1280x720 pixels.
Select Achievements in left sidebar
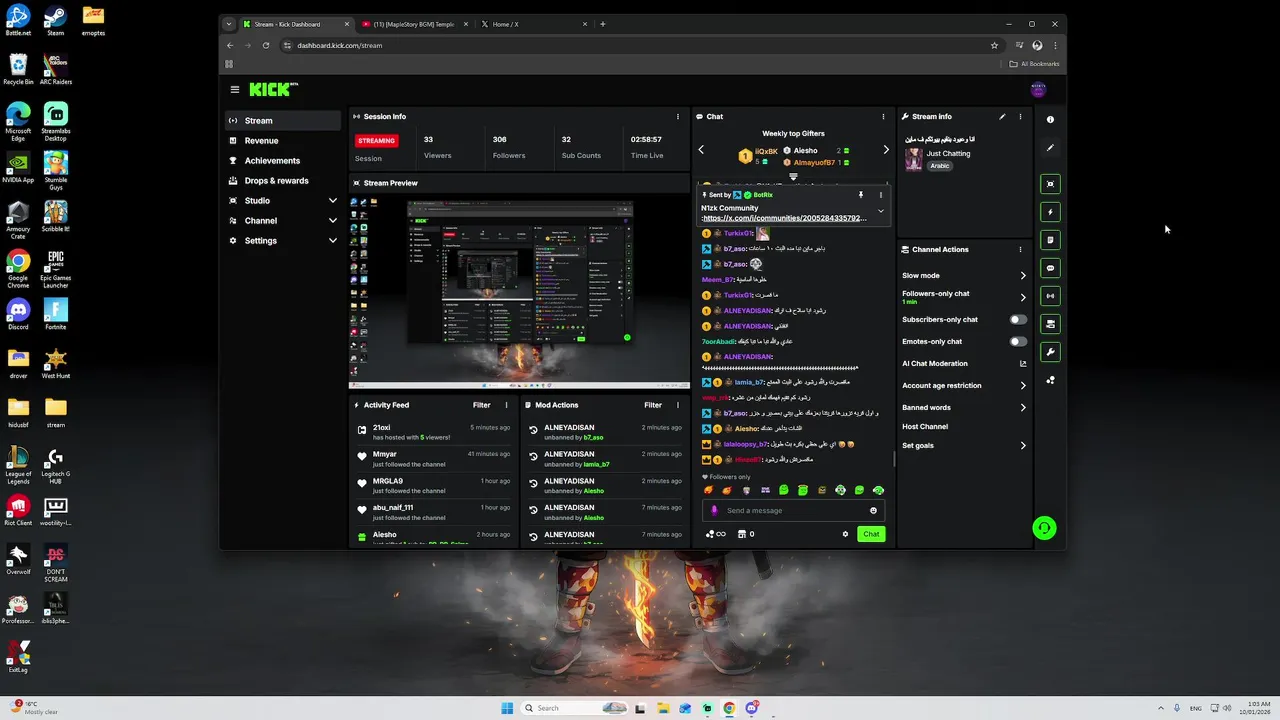click(283, 161)
